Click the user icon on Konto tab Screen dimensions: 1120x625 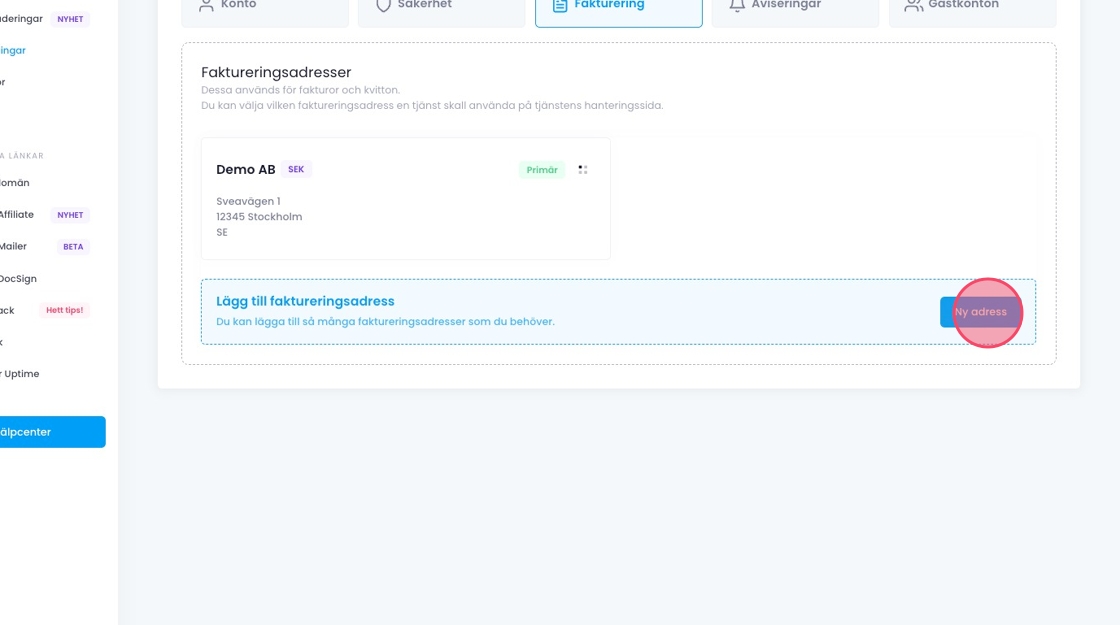coord(206,6)
